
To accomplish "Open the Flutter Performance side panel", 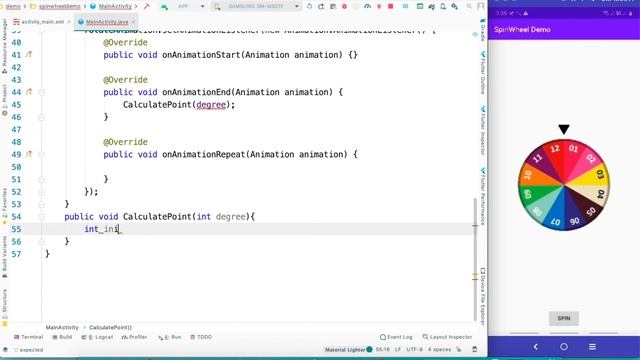I will [x=483, y=197].
